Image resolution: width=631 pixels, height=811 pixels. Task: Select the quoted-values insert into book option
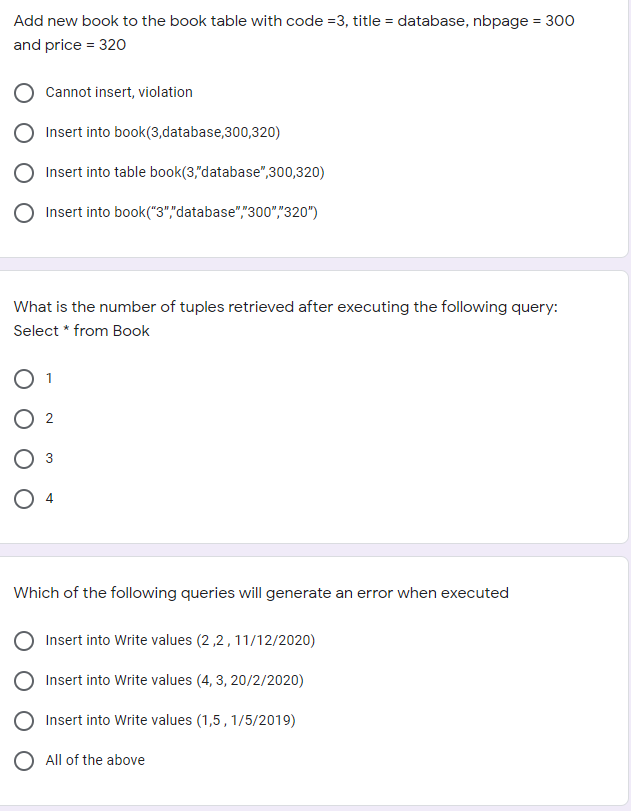tap(24, 213)
